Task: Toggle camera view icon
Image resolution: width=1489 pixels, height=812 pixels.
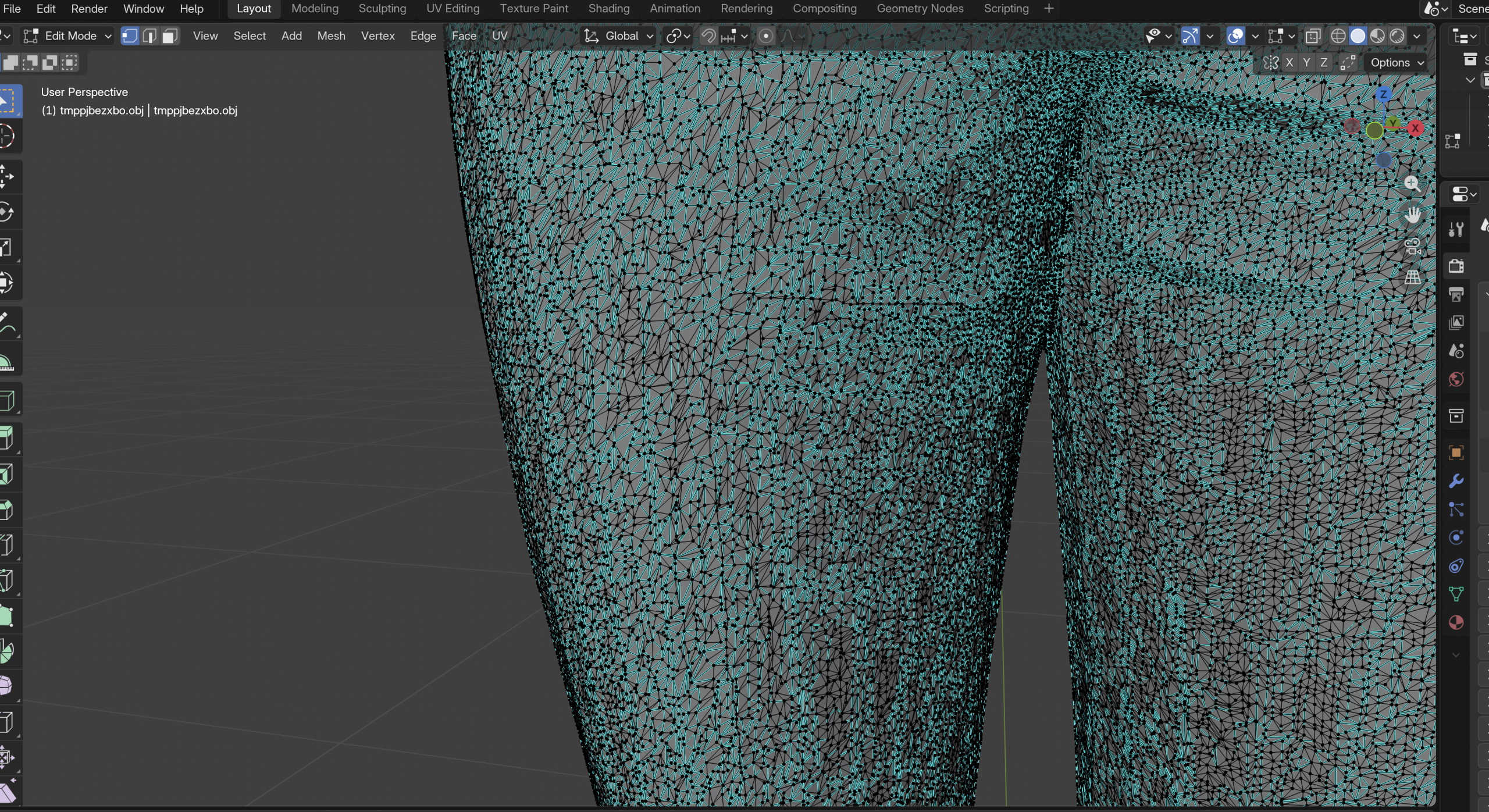Action: point(1412,246)
